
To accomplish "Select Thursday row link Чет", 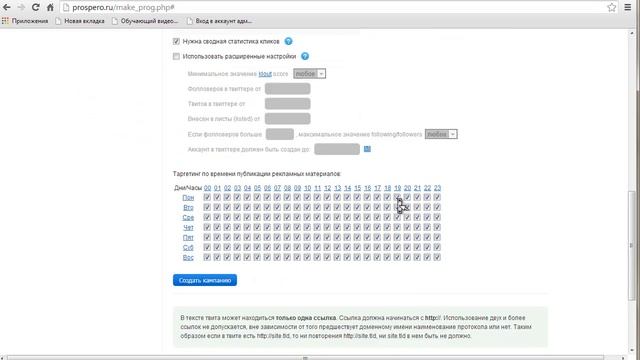I will point(188,227).
